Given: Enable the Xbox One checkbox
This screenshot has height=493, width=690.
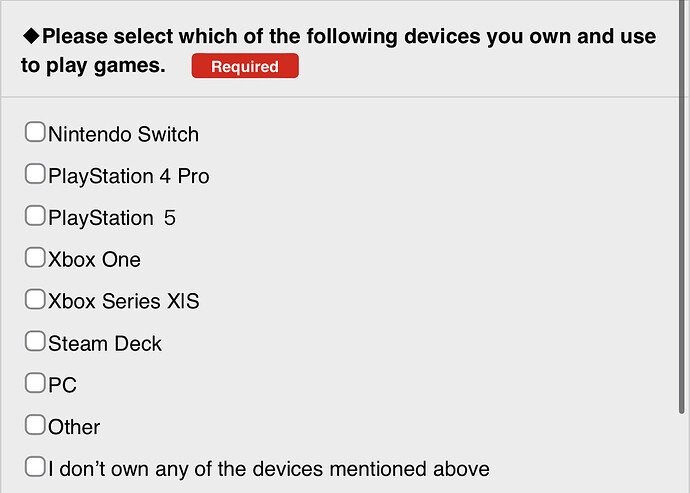Looking at the screenshot, I should 35,258.
